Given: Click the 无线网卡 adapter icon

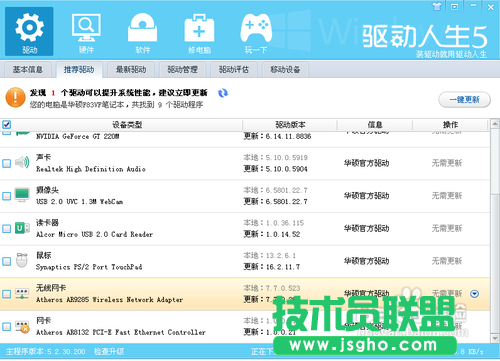Looking at the screenshot, I should tap(22, 293).
